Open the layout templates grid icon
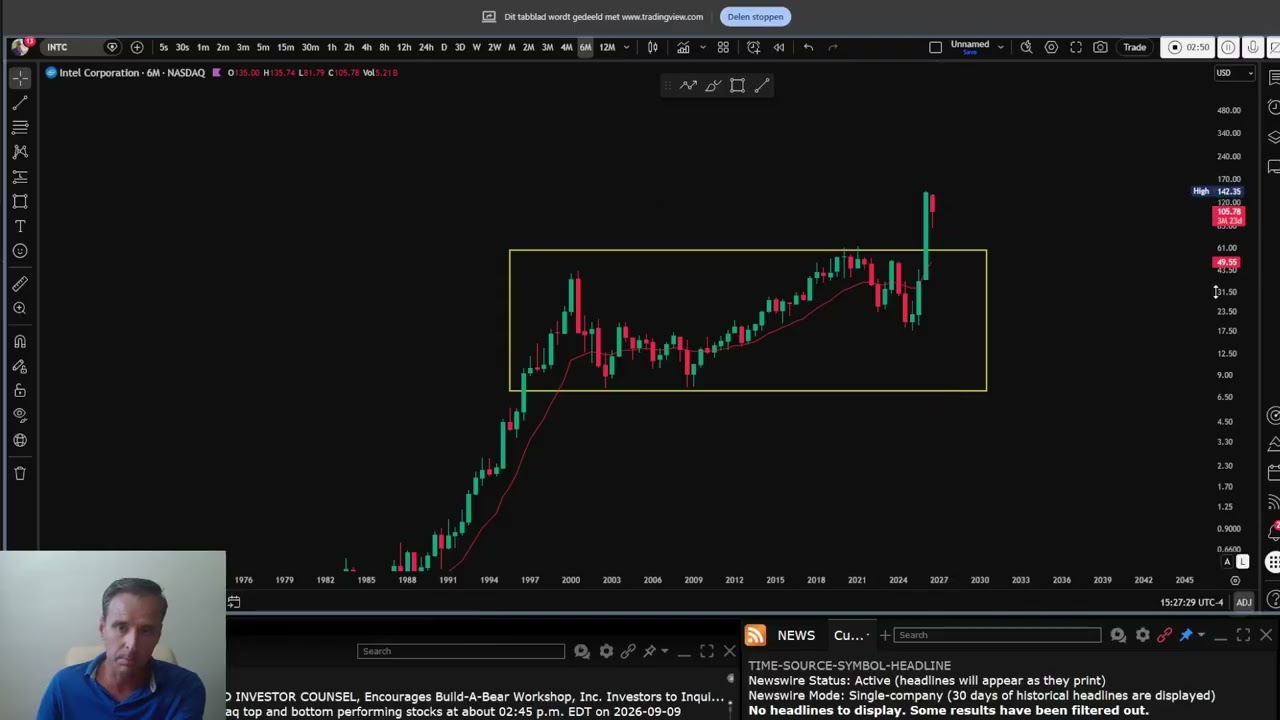This screenshot has width=1280, height=720. pos(723,47)
